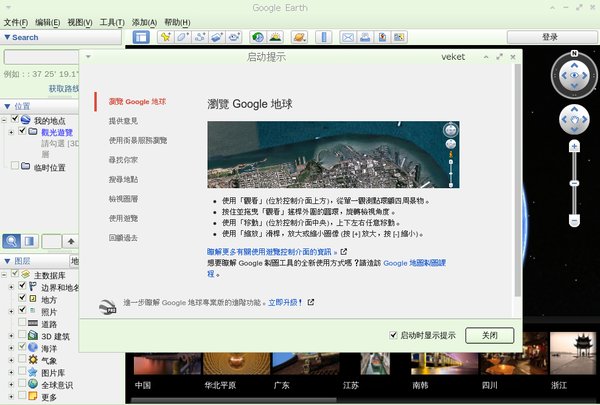Toggle the 道路 layer checkbox
The width and height of the screenshot is (600, 405).
(x=21, y=324)
